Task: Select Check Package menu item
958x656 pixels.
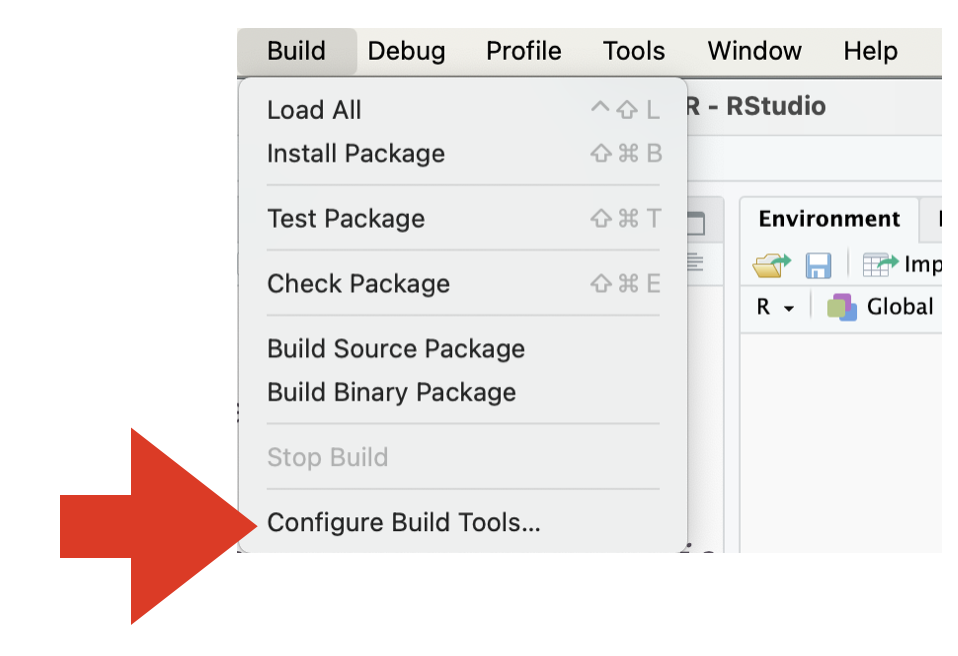Action: tap(358, 284)
